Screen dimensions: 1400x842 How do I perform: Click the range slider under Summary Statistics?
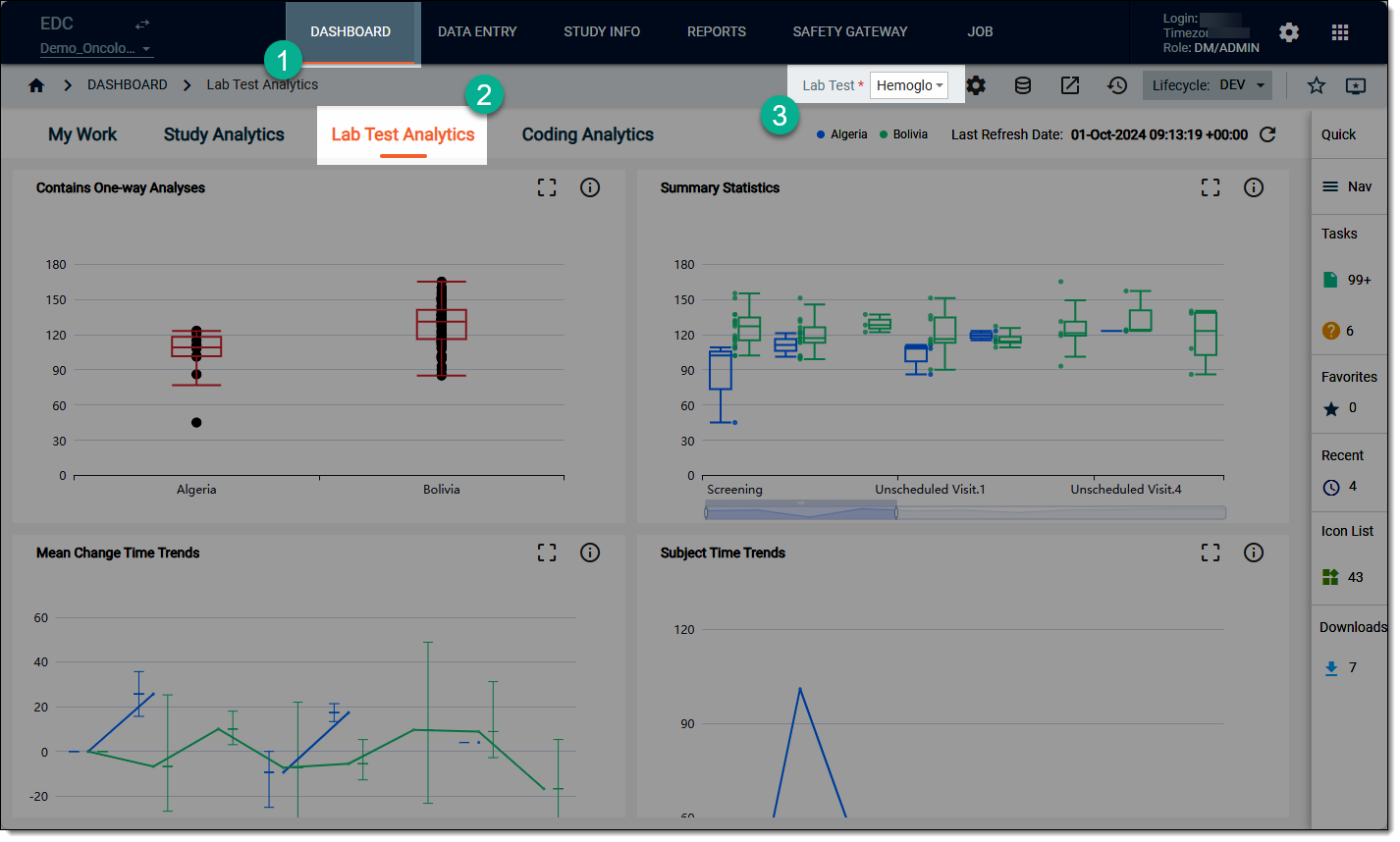pos(965,511)
